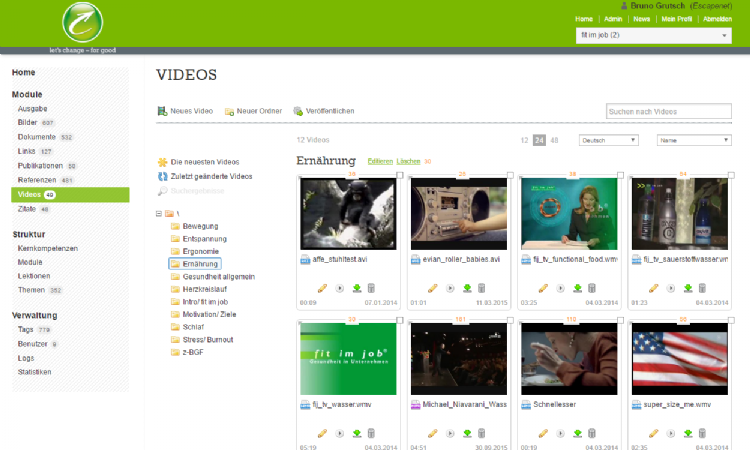Tick the checkbox on affe_stuhltest.avi card
750x450 pixels.
(x=400, y=177)
